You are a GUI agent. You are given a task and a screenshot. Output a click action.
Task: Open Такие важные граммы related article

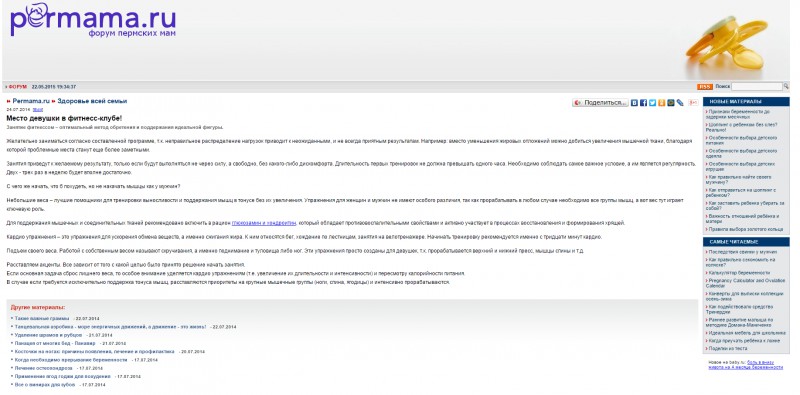[x=42, y=318]
